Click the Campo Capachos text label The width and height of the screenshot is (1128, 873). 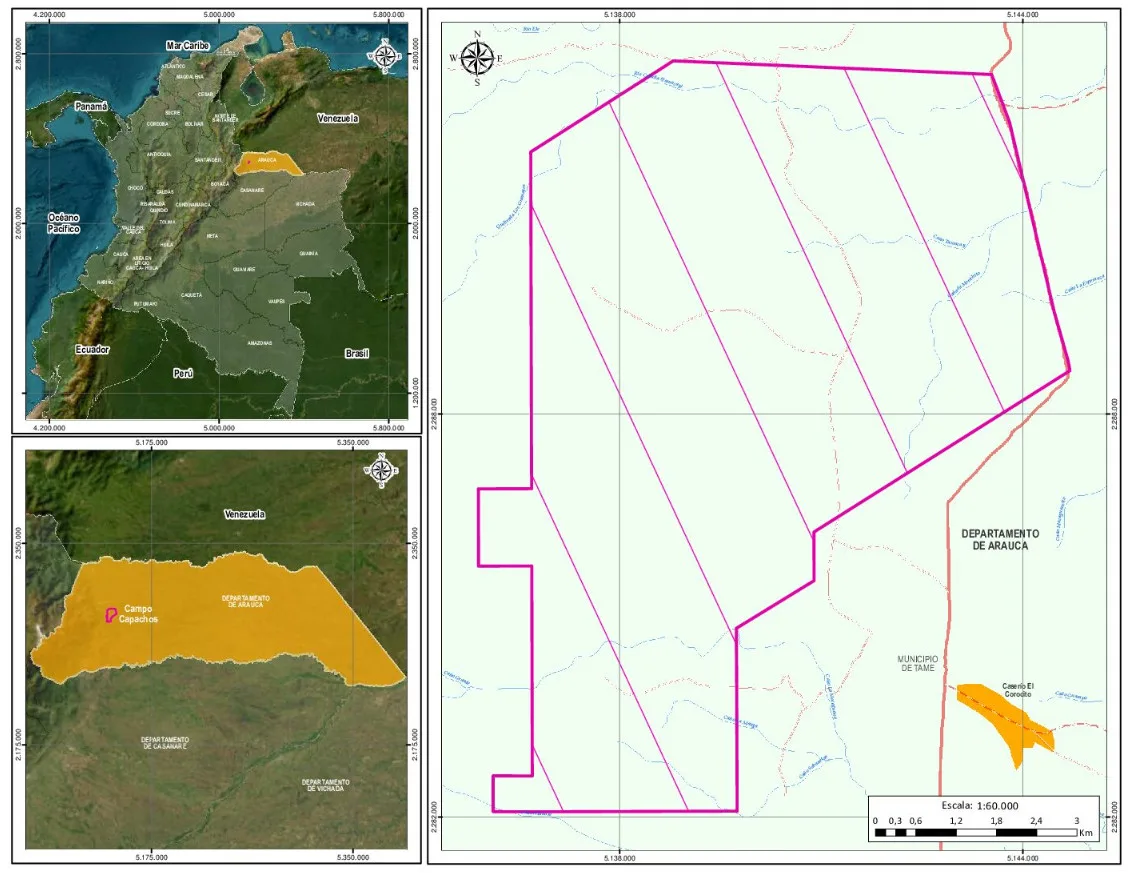click(138, 614)
